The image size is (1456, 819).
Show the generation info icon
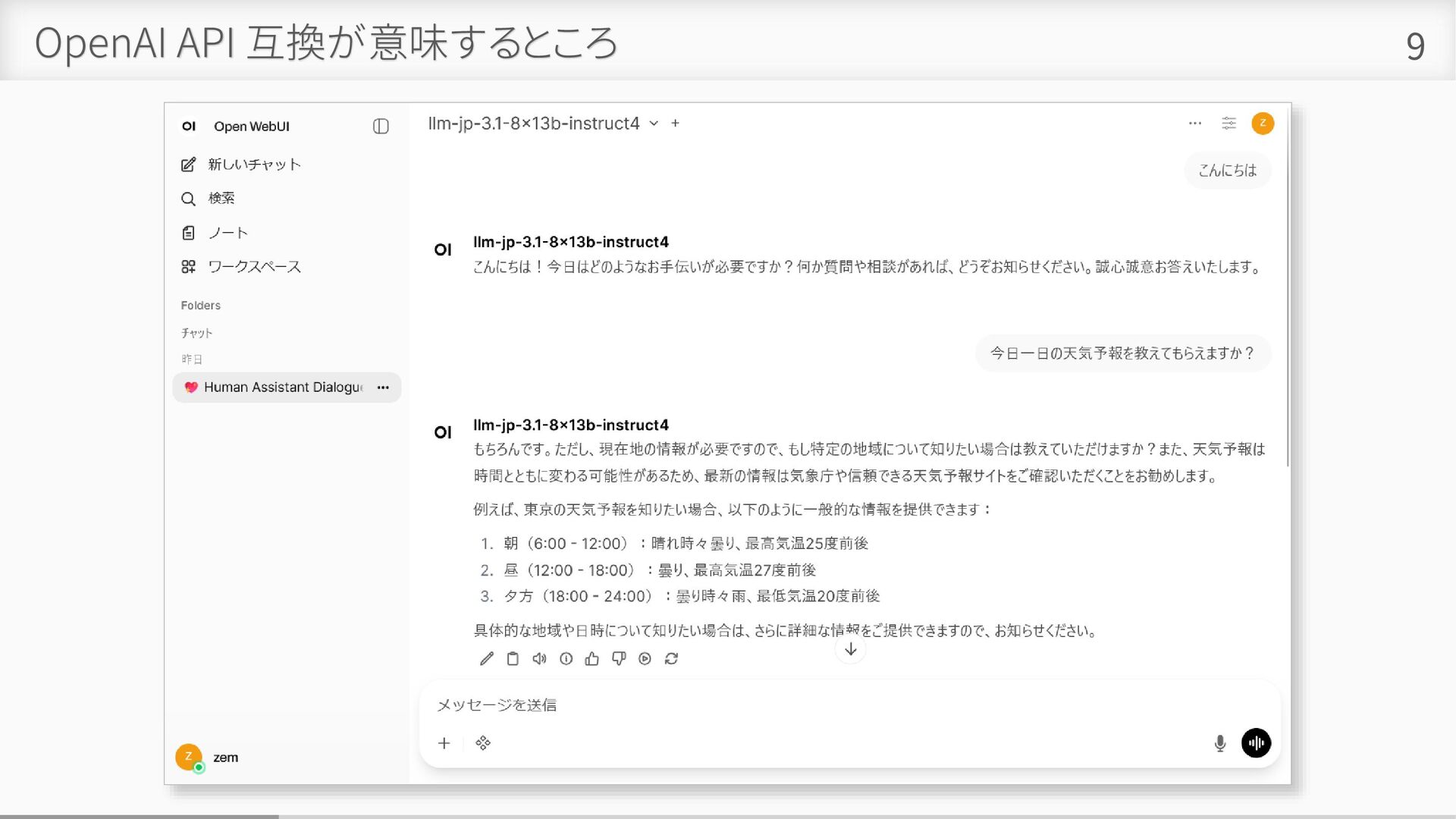566,659
